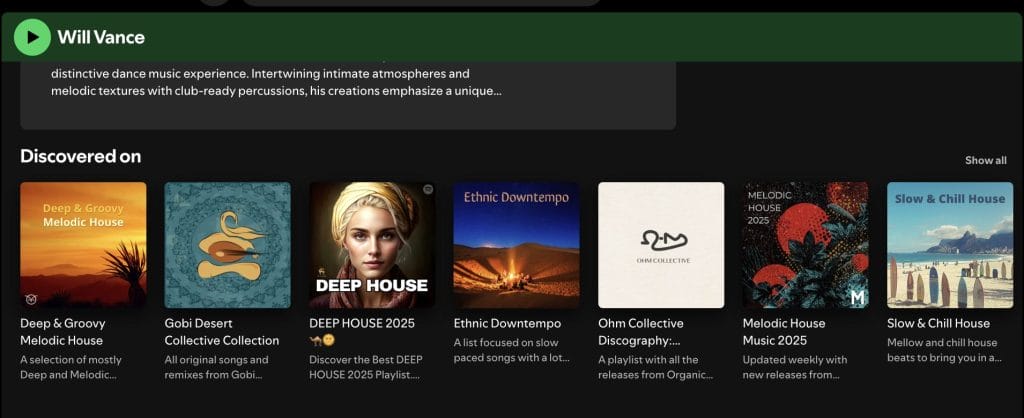1024x418 pixels.
Task: Open the Melodic House 2025 cover art
Action: point(805,245)
